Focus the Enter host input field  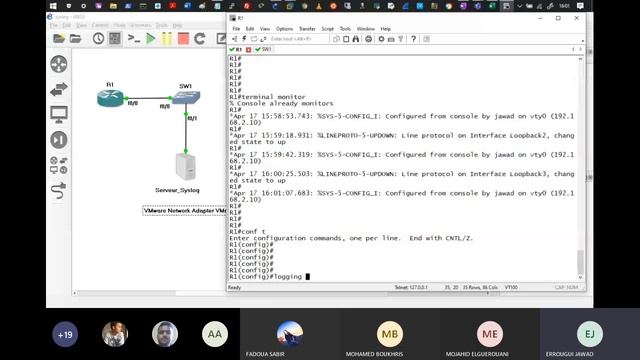pyautogui.click(x=298, y=39)
